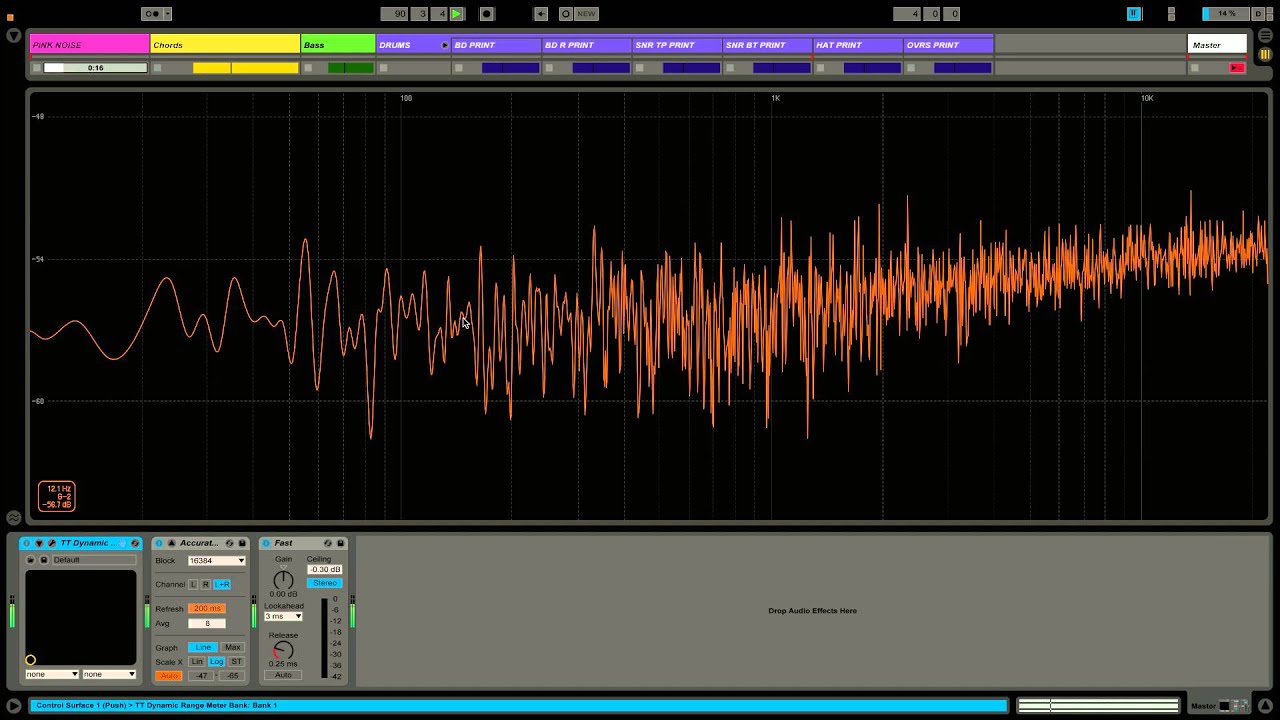This screenshot has height=720, width=1280.
Task: Toggle the session record circle button
Action: [x=565, y=14]
